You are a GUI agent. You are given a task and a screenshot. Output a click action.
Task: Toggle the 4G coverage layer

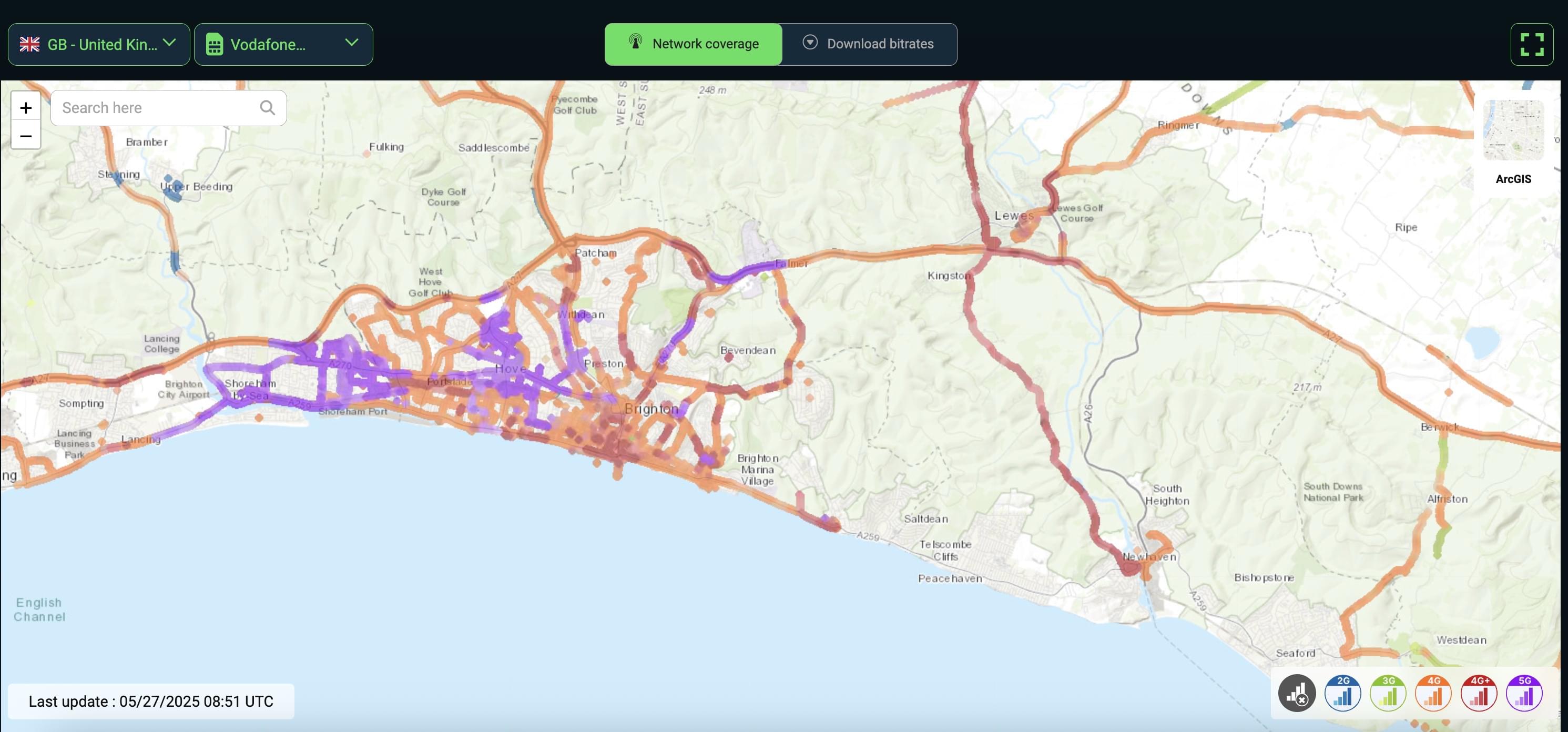[x=1433, y=693]
